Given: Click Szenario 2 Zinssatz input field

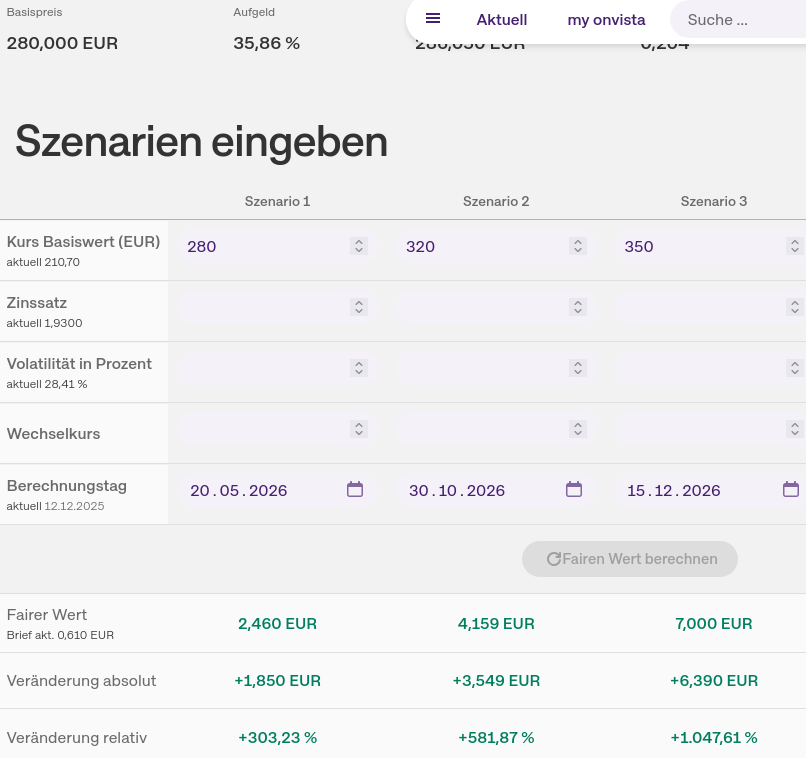Looking at the screenshot, I should [x=480, y=308].
